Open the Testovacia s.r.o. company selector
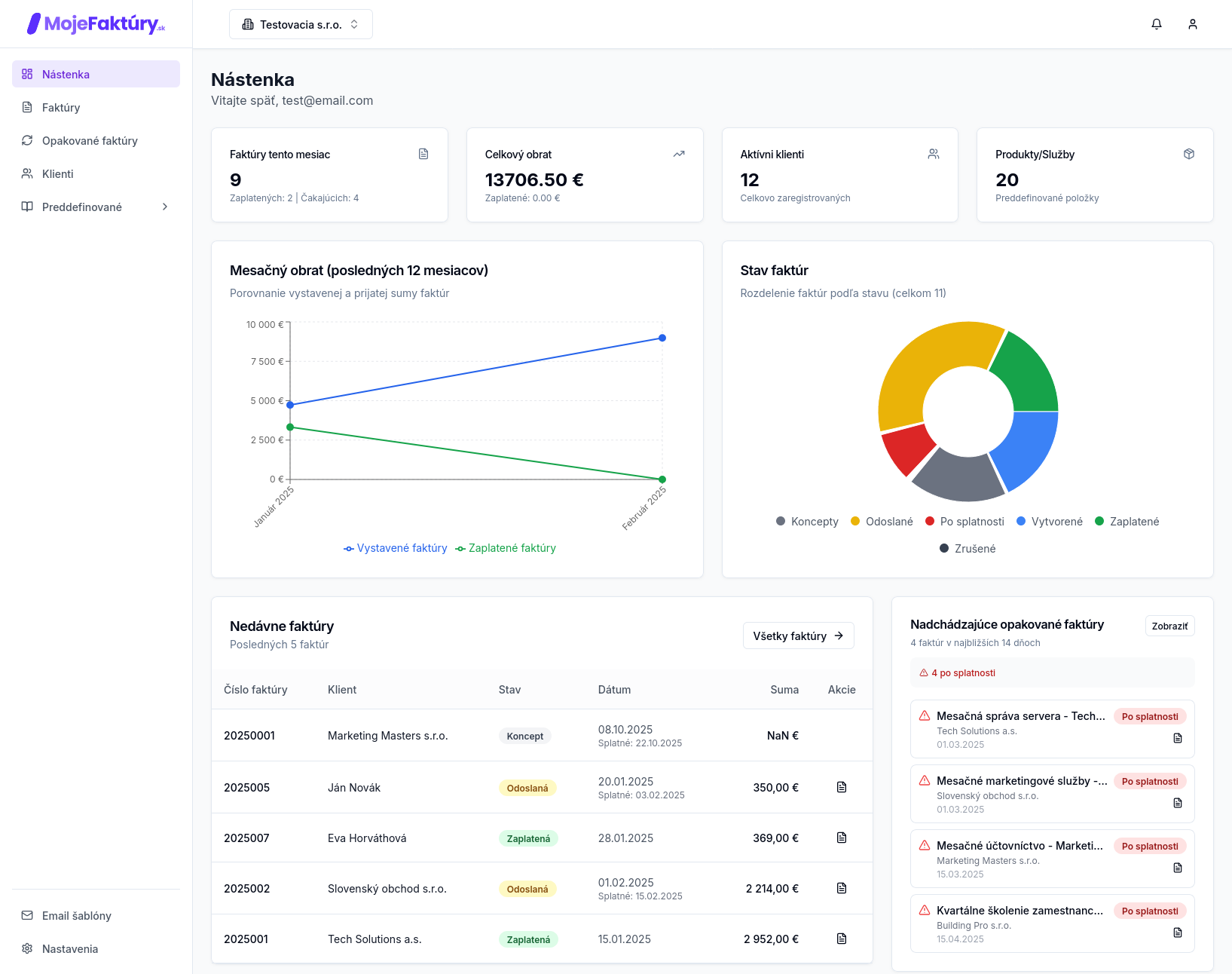 [301, 24]
